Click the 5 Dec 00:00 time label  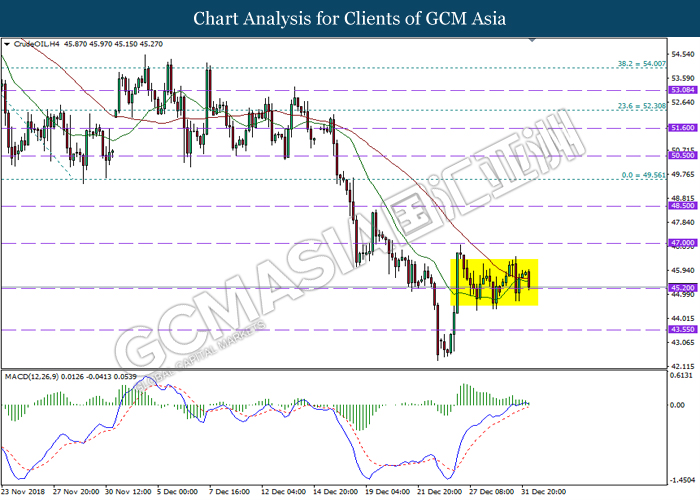pos(177,492)
